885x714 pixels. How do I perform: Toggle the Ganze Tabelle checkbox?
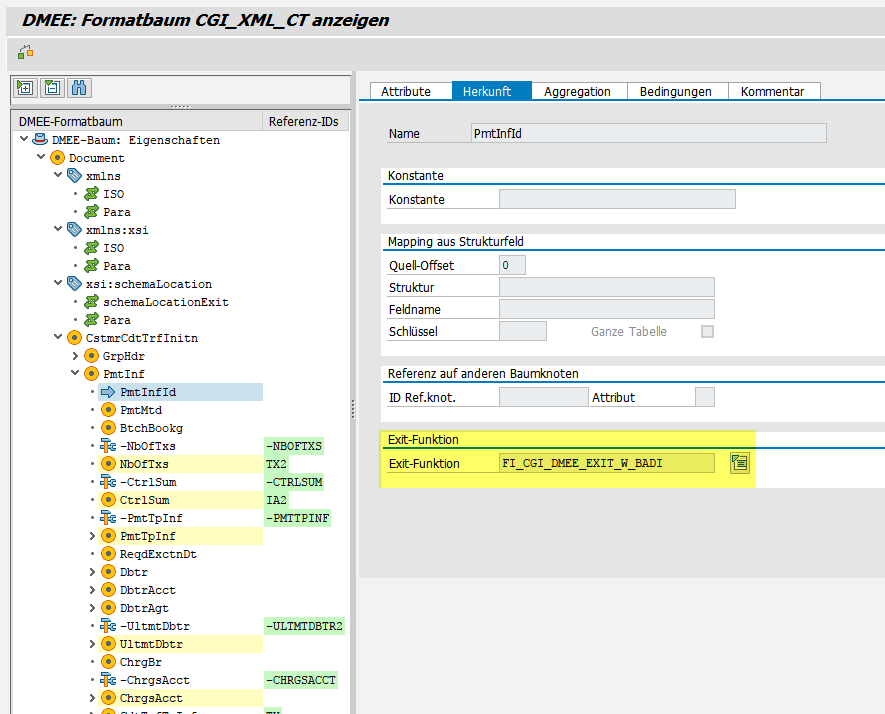click(x=707, y=331)
